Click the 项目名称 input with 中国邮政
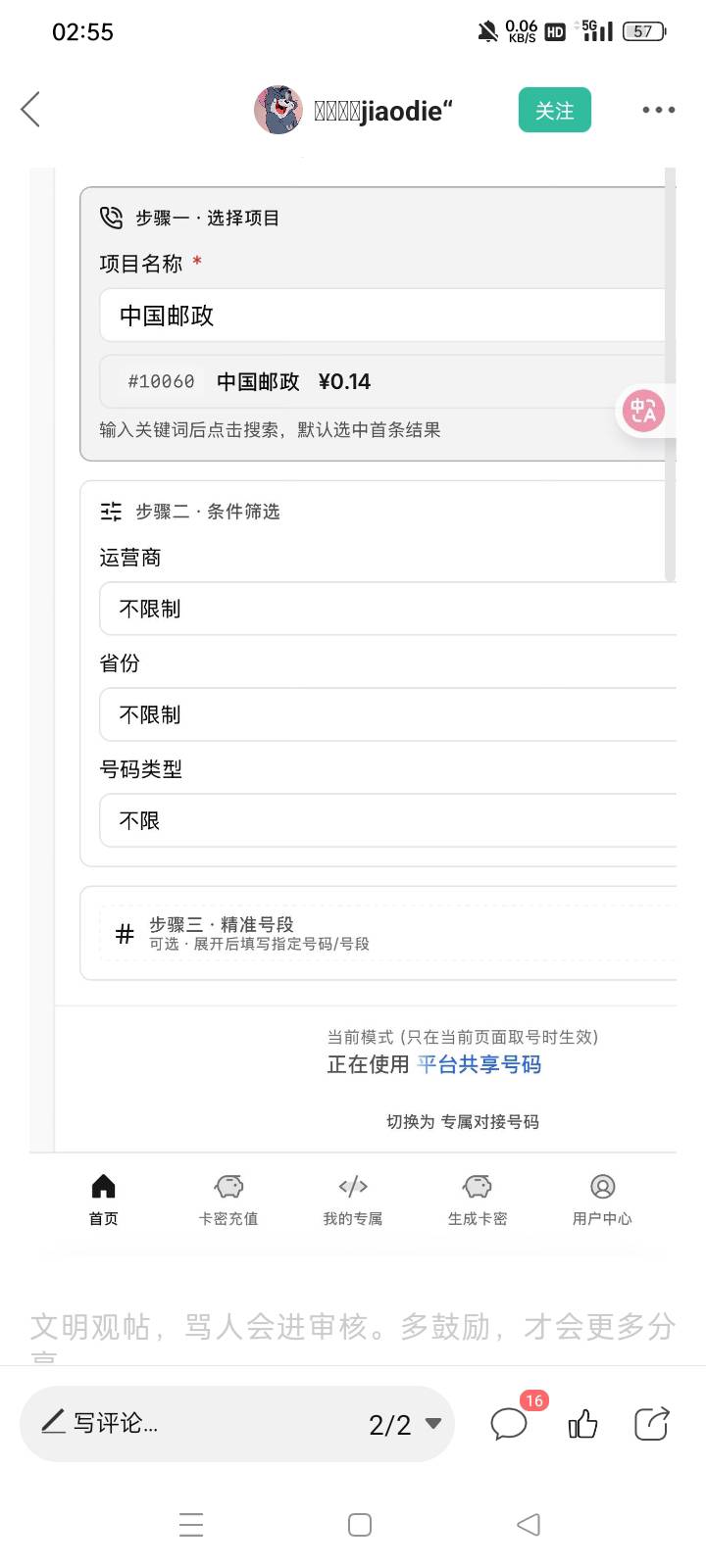 click(382, 316)
